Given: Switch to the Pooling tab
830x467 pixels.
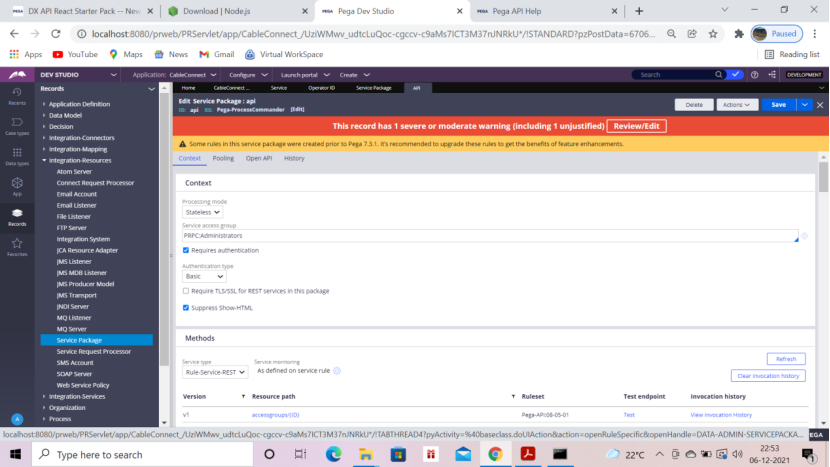Looking at the screenshot, I should [223, 158].
